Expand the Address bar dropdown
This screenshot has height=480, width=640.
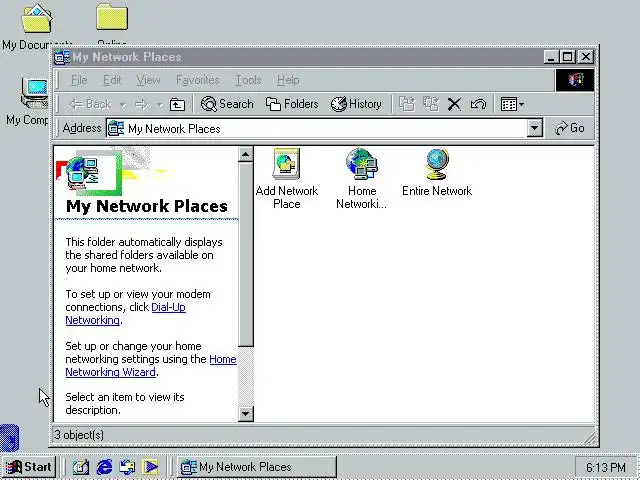point(534,128)
